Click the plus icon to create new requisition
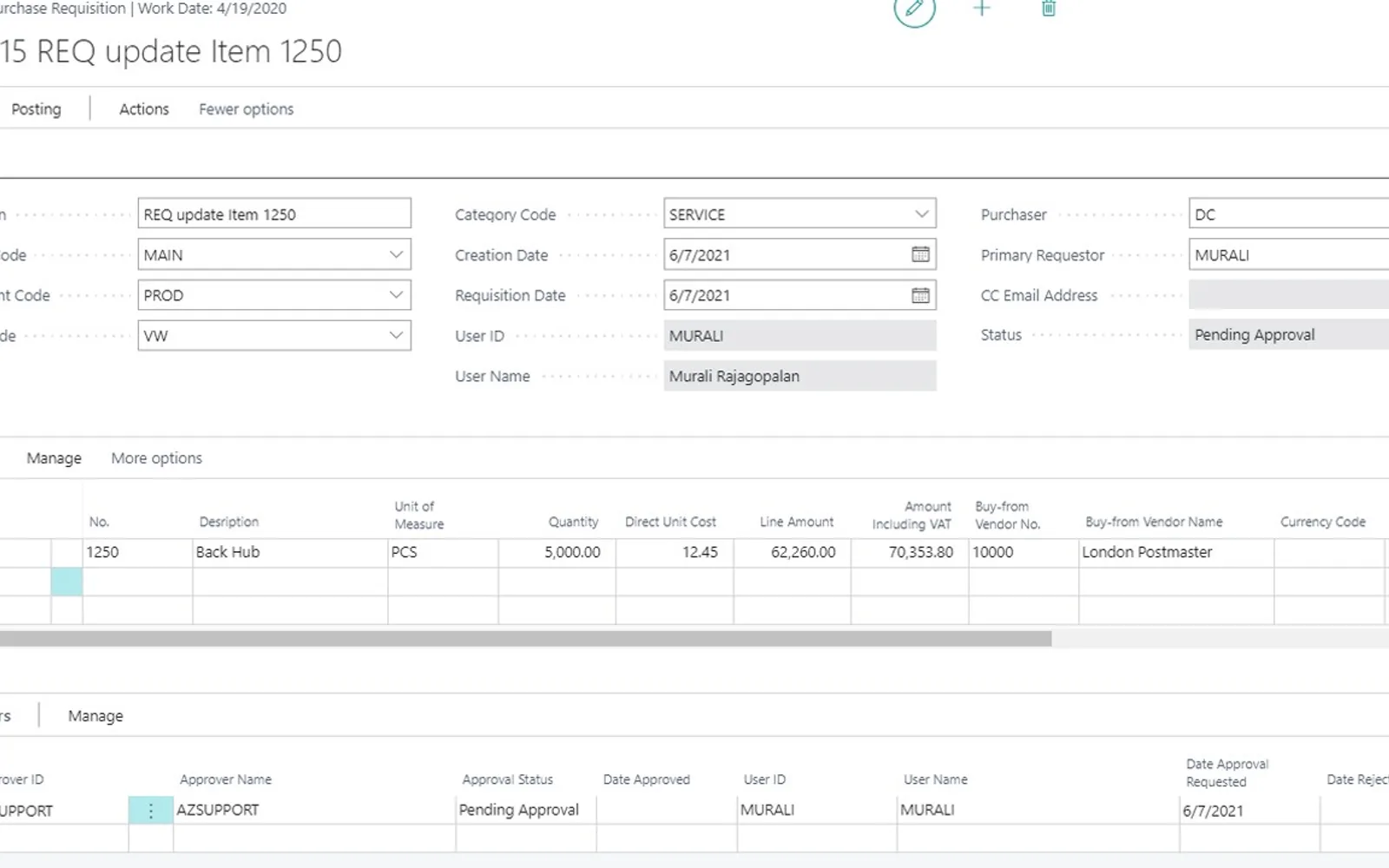Image resolution: width=1389 pixels, height=868 pixels. tap(982, 8)
